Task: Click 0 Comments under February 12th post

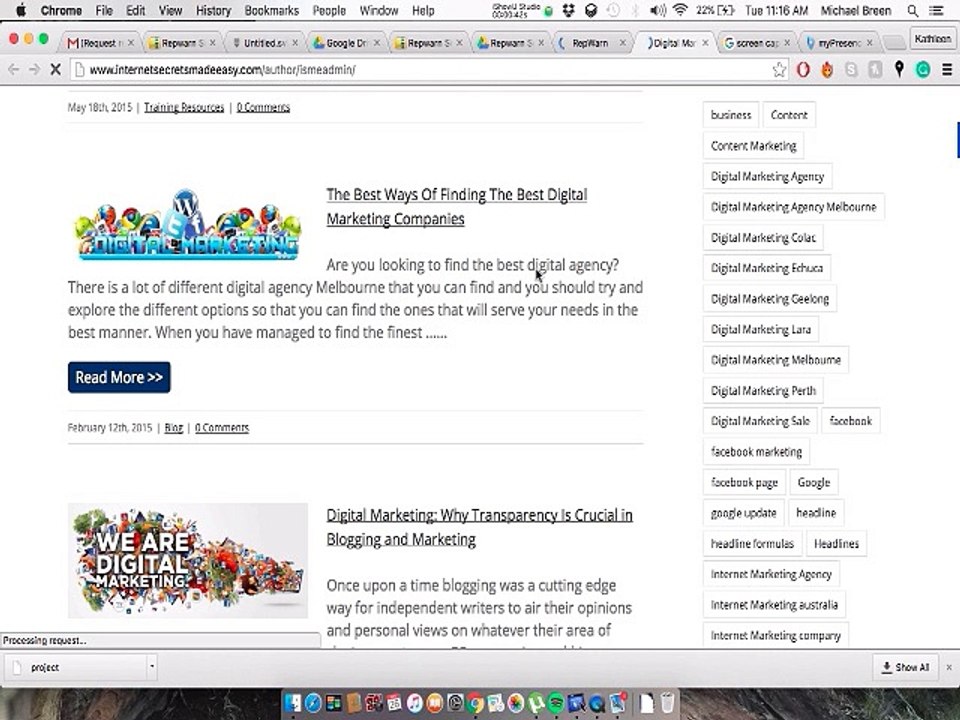Action: [222, 427]
